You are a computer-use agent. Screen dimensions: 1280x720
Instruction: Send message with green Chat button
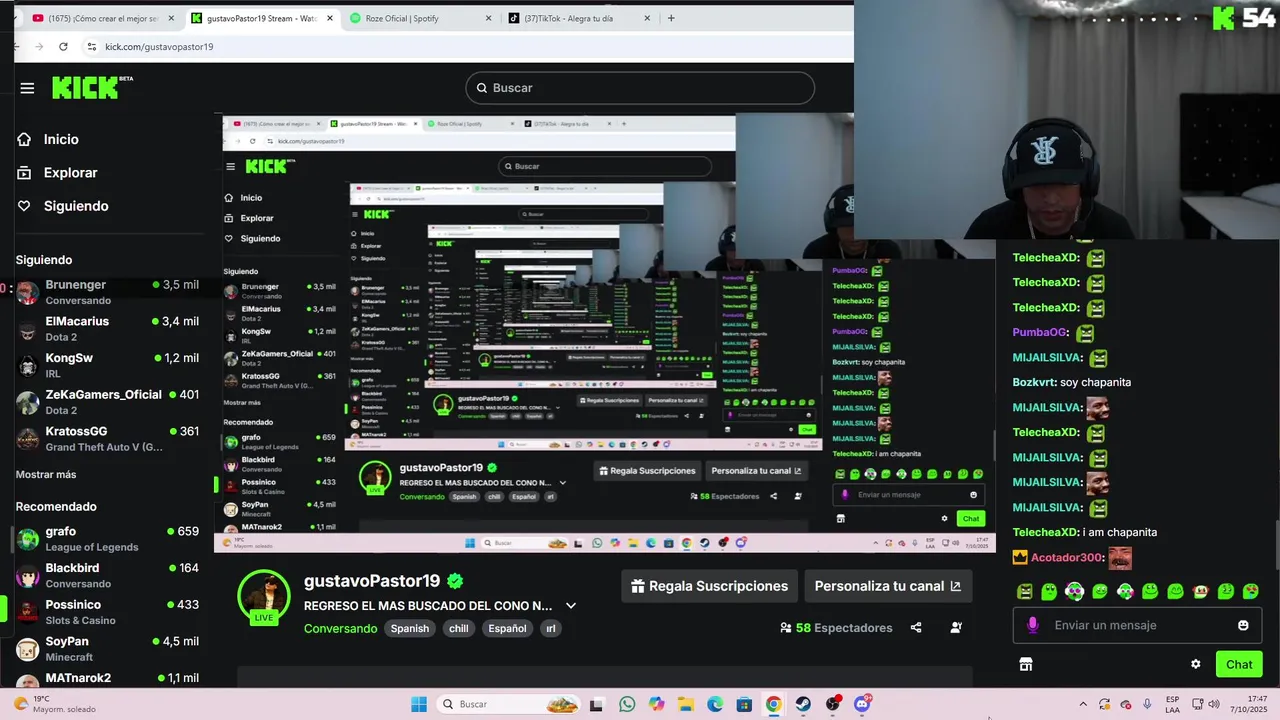[1239, 664]
